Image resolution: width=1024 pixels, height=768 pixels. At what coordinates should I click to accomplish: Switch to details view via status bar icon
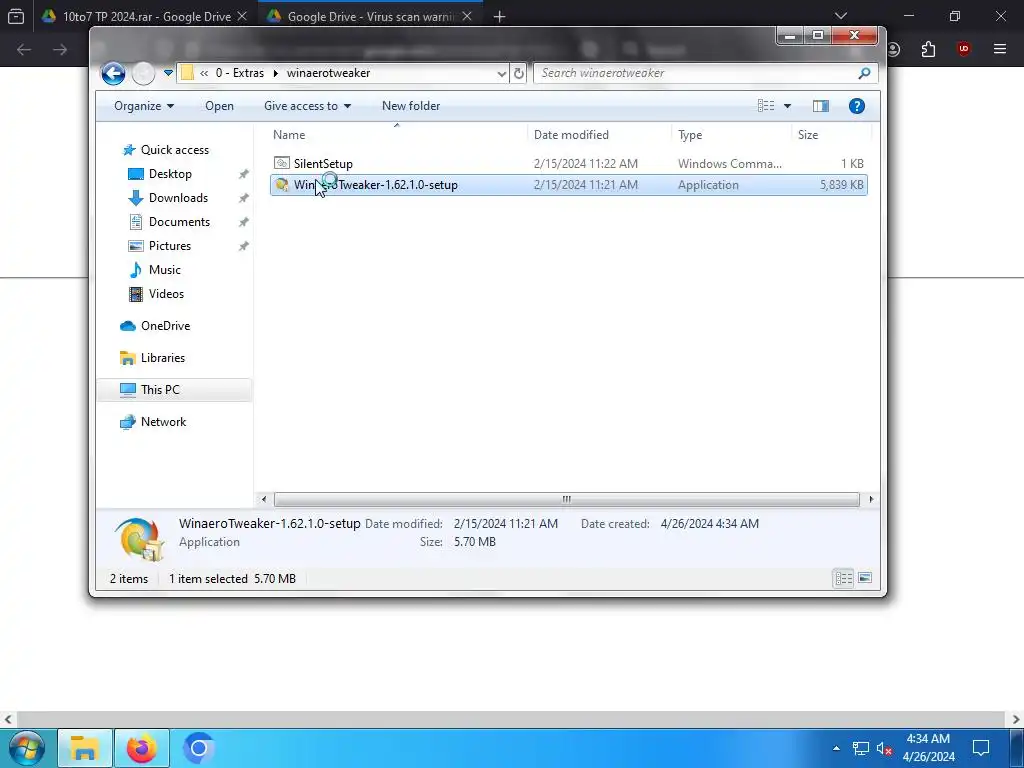844,579
